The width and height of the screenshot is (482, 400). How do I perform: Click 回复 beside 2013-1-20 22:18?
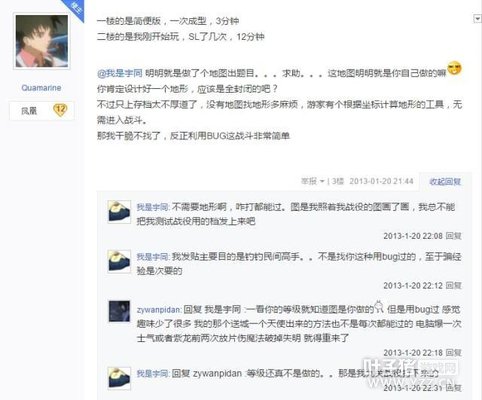[454, 353]
